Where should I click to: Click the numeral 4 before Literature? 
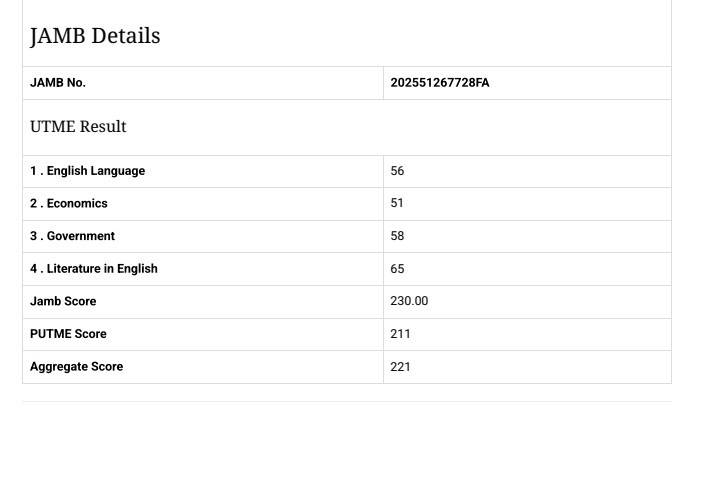pyautogui.click(x=34, y=269)
